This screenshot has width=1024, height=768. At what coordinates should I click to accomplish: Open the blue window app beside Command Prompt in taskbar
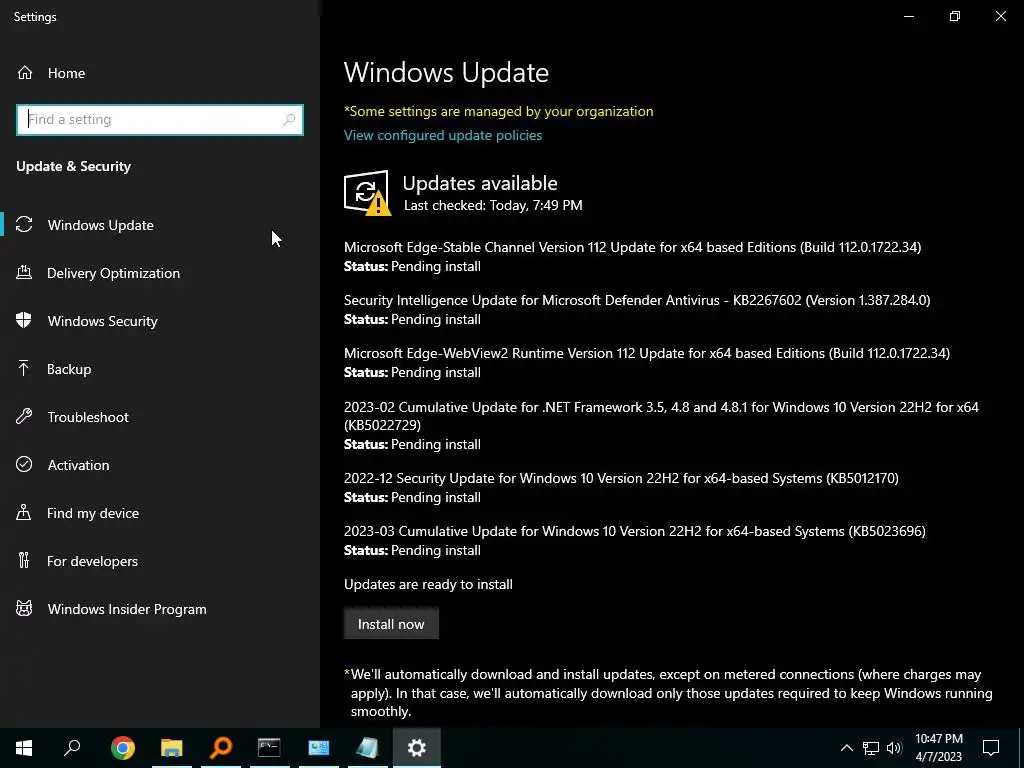coord(319,748)
